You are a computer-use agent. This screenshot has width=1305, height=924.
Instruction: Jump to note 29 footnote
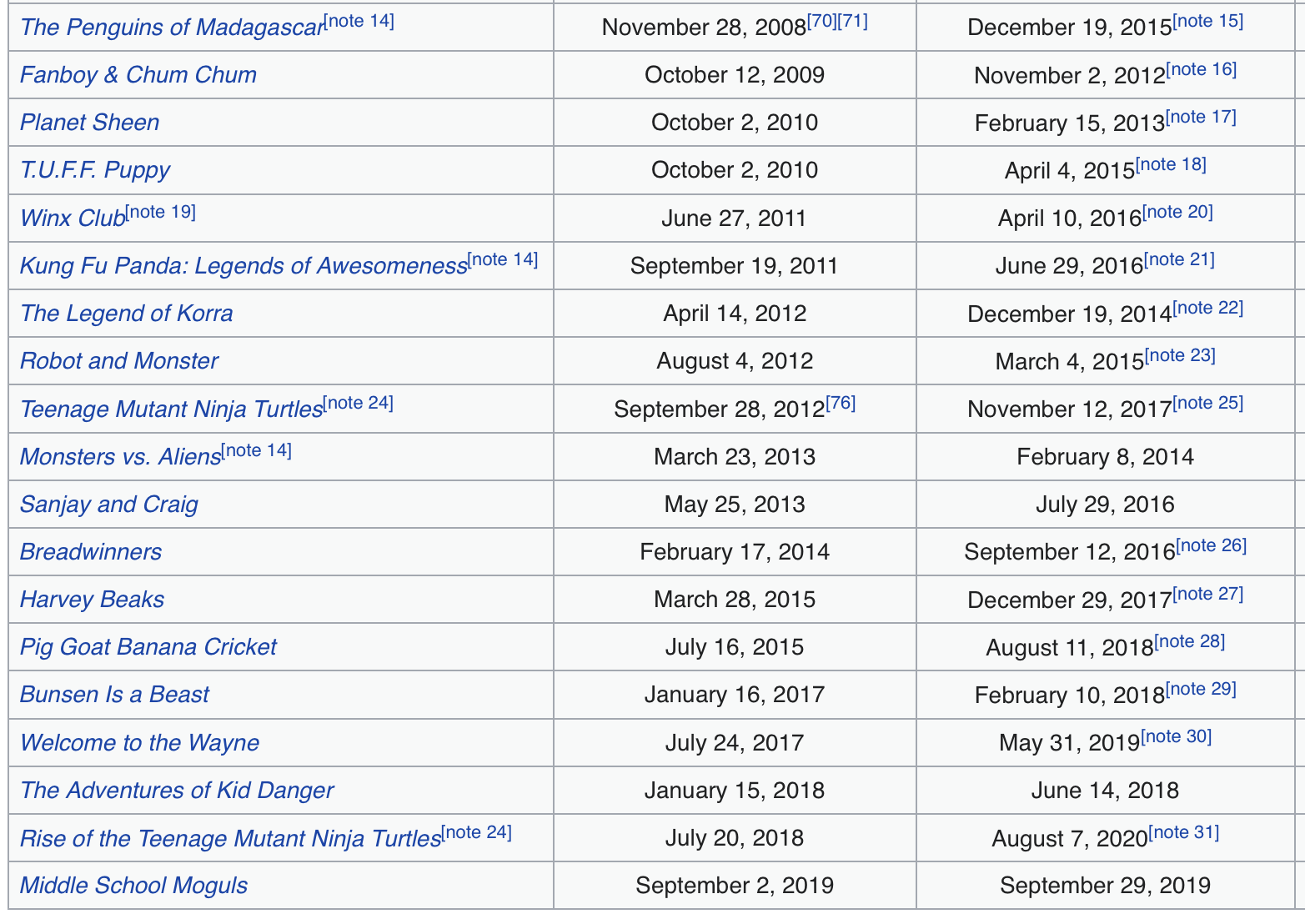click(1201, 688)
